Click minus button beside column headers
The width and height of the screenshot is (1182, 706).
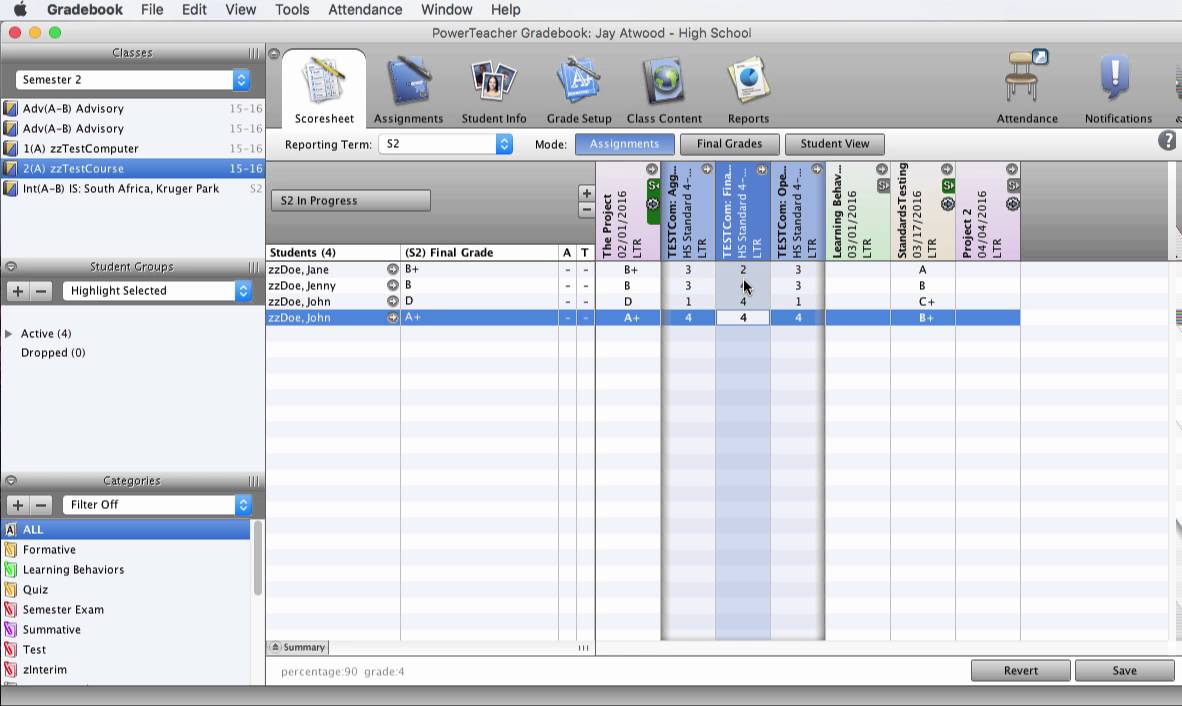[x=586, y=210]
